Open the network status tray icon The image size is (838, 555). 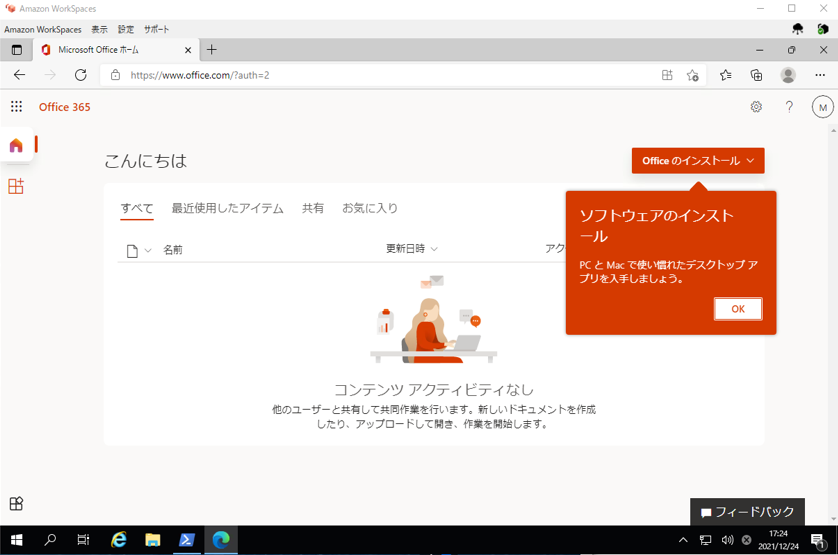coord(705,540)
